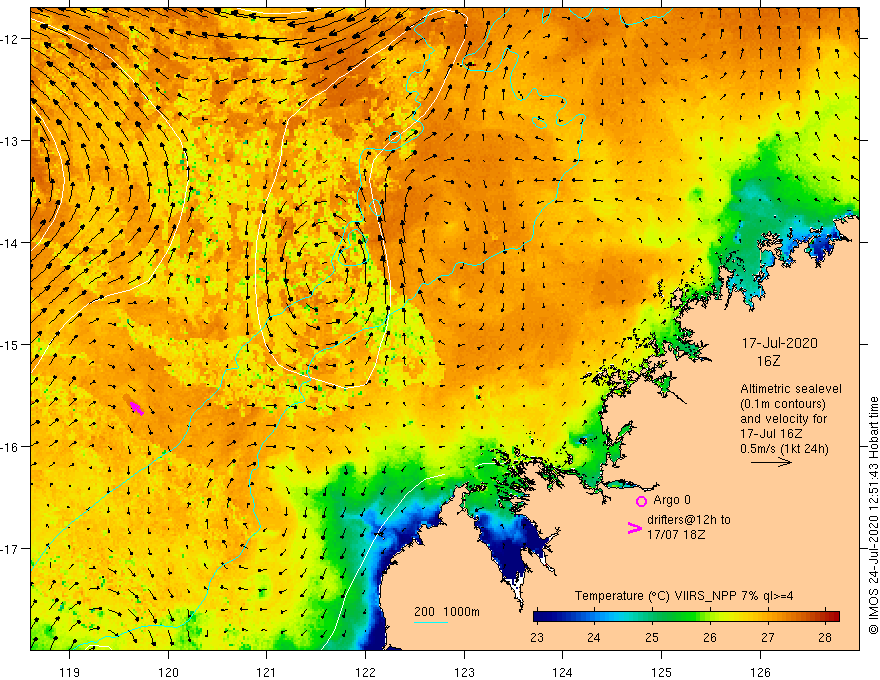The width and height of the screenshot is (880, 680).
Task: Click the latitude axis label -12
Action: pos(11,39)
